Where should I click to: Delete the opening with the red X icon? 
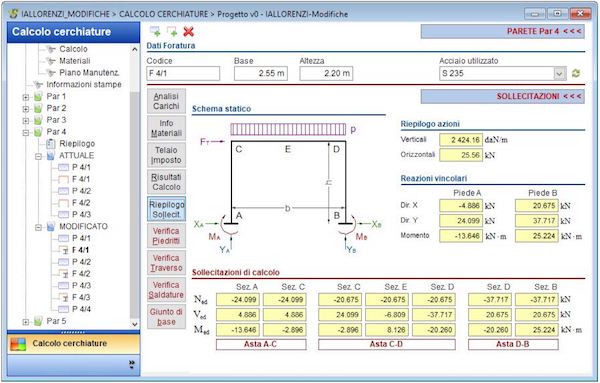tap(188, 31)
